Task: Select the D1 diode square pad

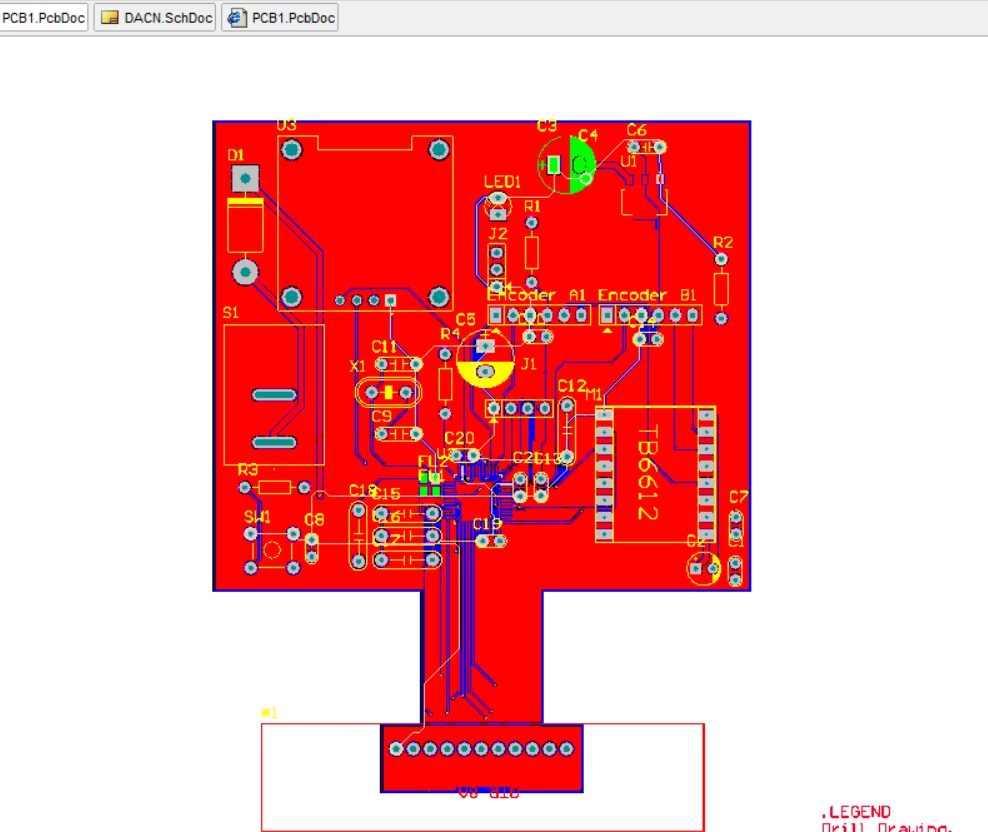Action: point(245,178)
